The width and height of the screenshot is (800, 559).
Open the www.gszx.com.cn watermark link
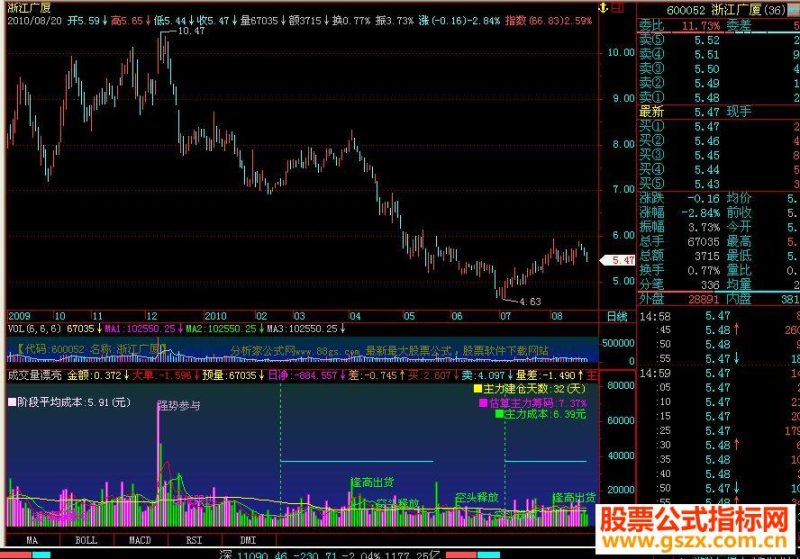pos(695,543)
